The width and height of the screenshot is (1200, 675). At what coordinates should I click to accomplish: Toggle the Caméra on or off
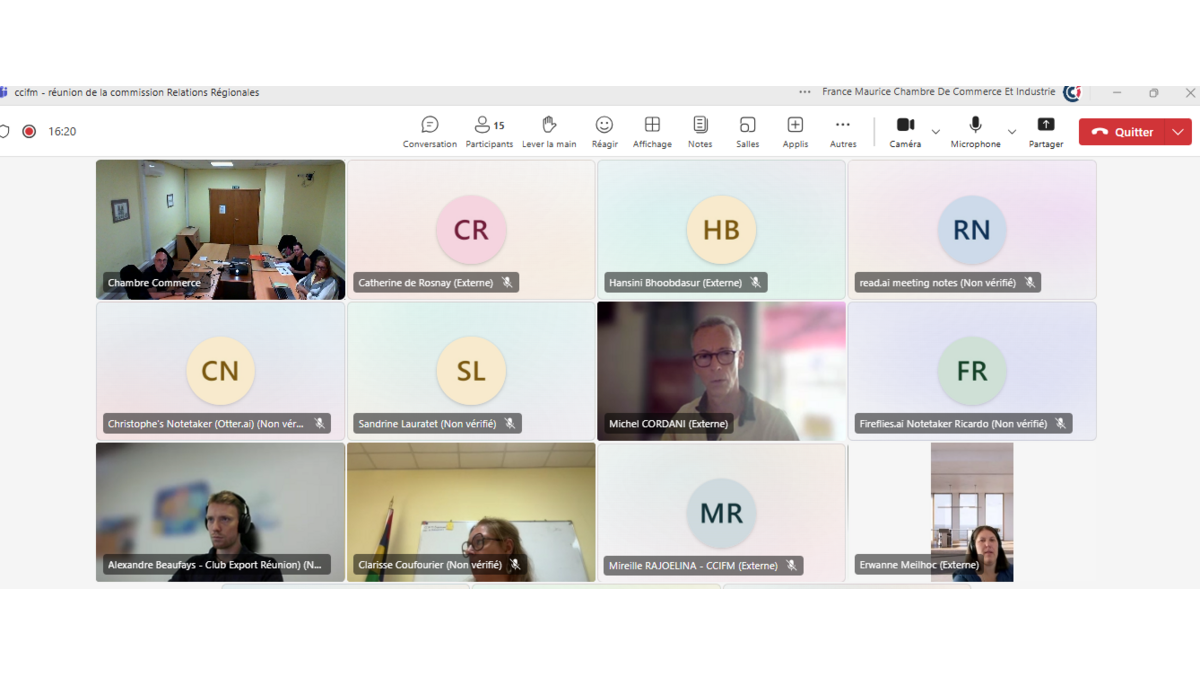click(905, 131)
